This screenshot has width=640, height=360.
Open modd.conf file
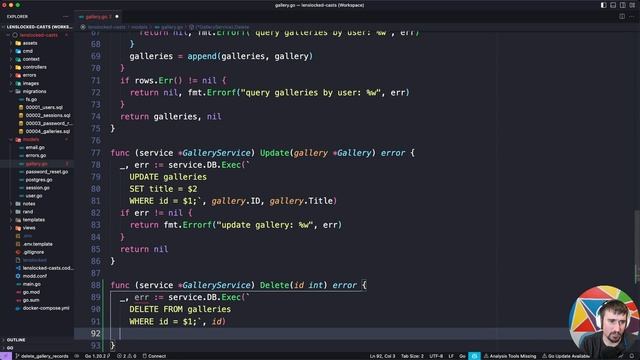35,276
